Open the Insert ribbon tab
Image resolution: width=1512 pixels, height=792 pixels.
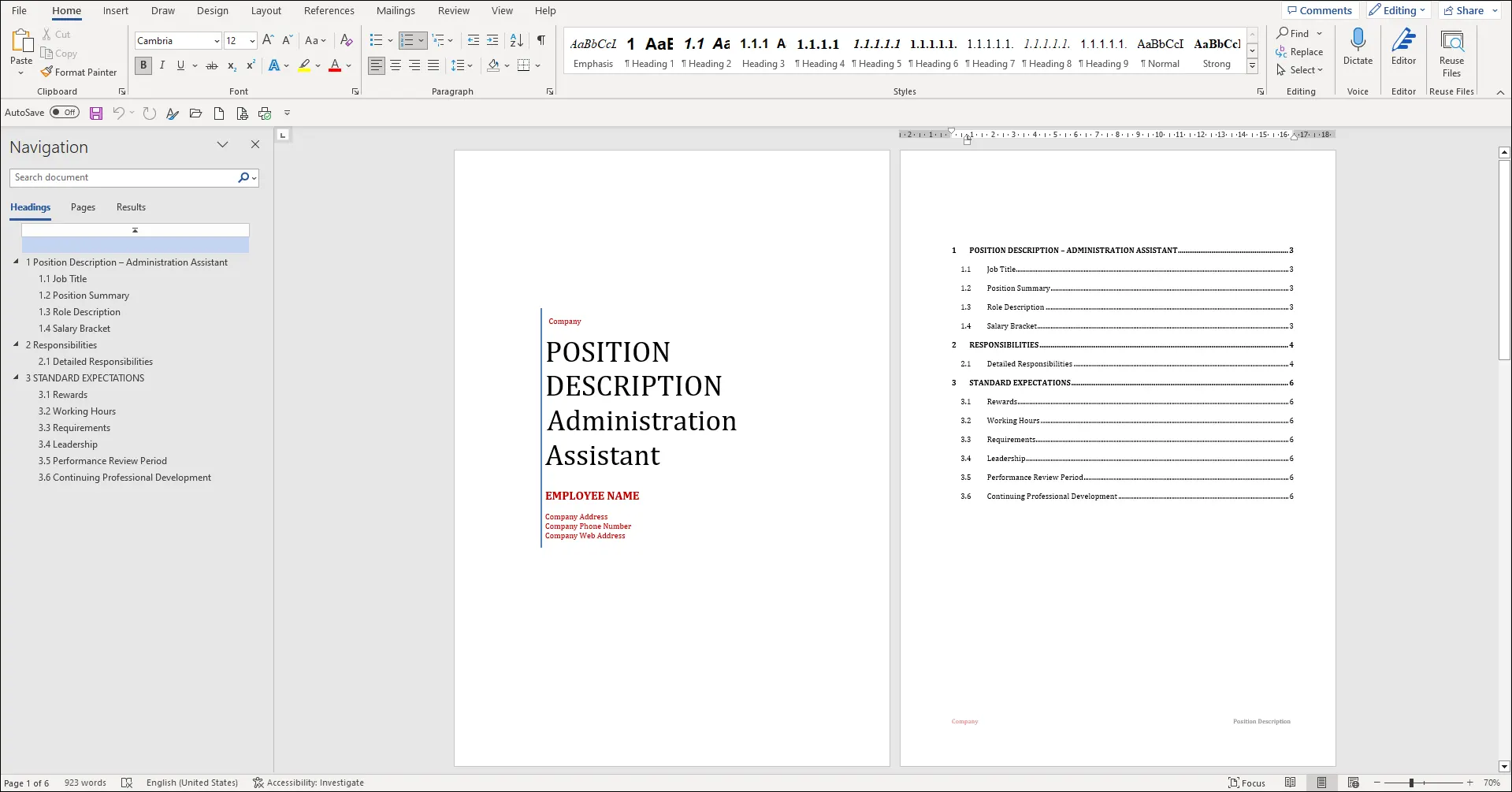coord(116,11)
